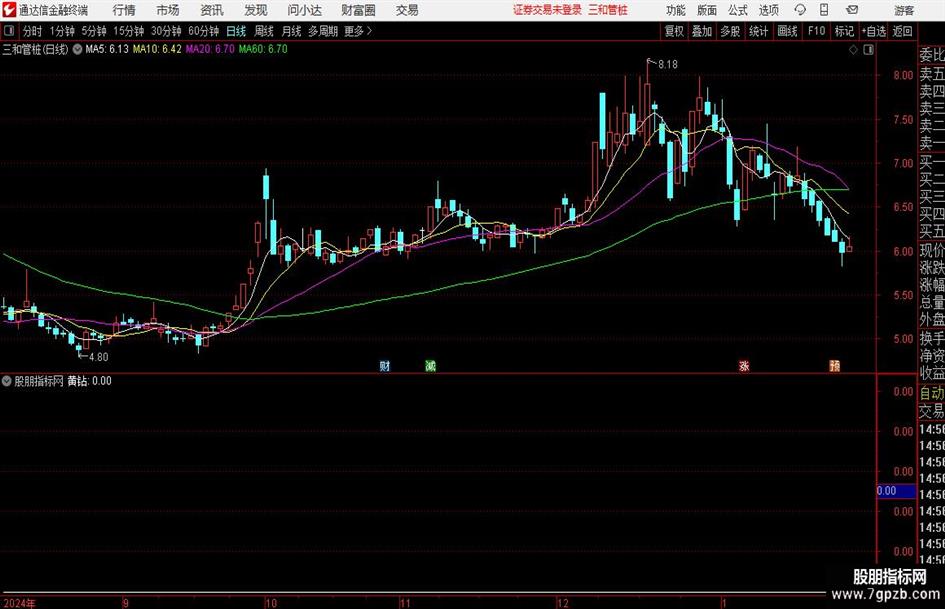Open the 版面 menu
Image resolution: width=945 pixels, height=609 pixels.
706,10
